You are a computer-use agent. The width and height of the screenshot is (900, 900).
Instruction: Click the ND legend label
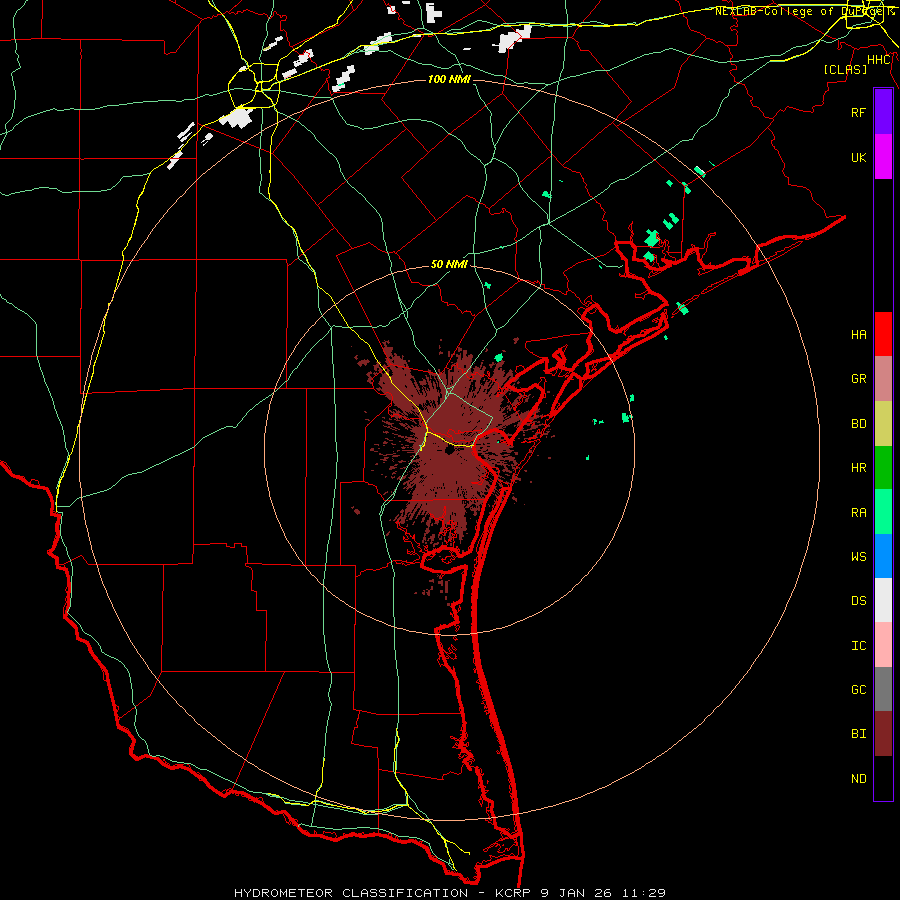(x=859, y=779)
